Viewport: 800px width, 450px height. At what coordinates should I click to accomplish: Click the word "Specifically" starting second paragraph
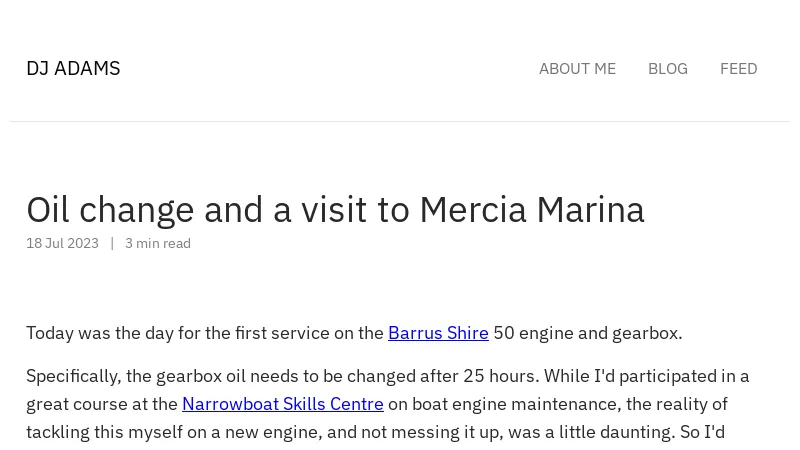71,376
